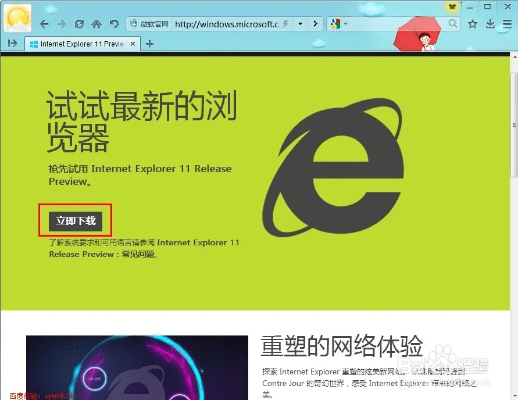Screen dimensions: 518x400
Task: Open a new tab with plus icon
Action: click(x=150, y=44)
